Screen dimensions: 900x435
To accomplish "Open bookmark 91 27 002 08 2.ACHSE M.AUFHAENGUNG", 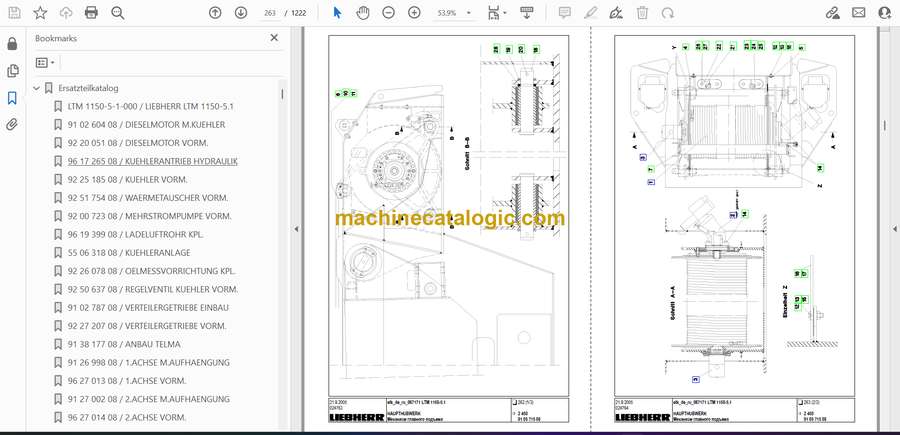I will pos(149,399).
